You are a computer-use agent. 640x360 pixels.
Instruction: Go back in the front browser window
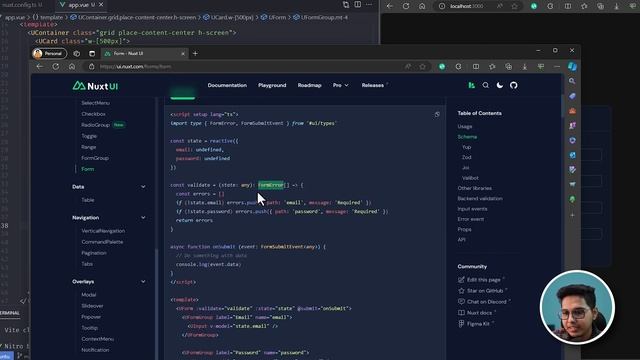click(40, 67)
